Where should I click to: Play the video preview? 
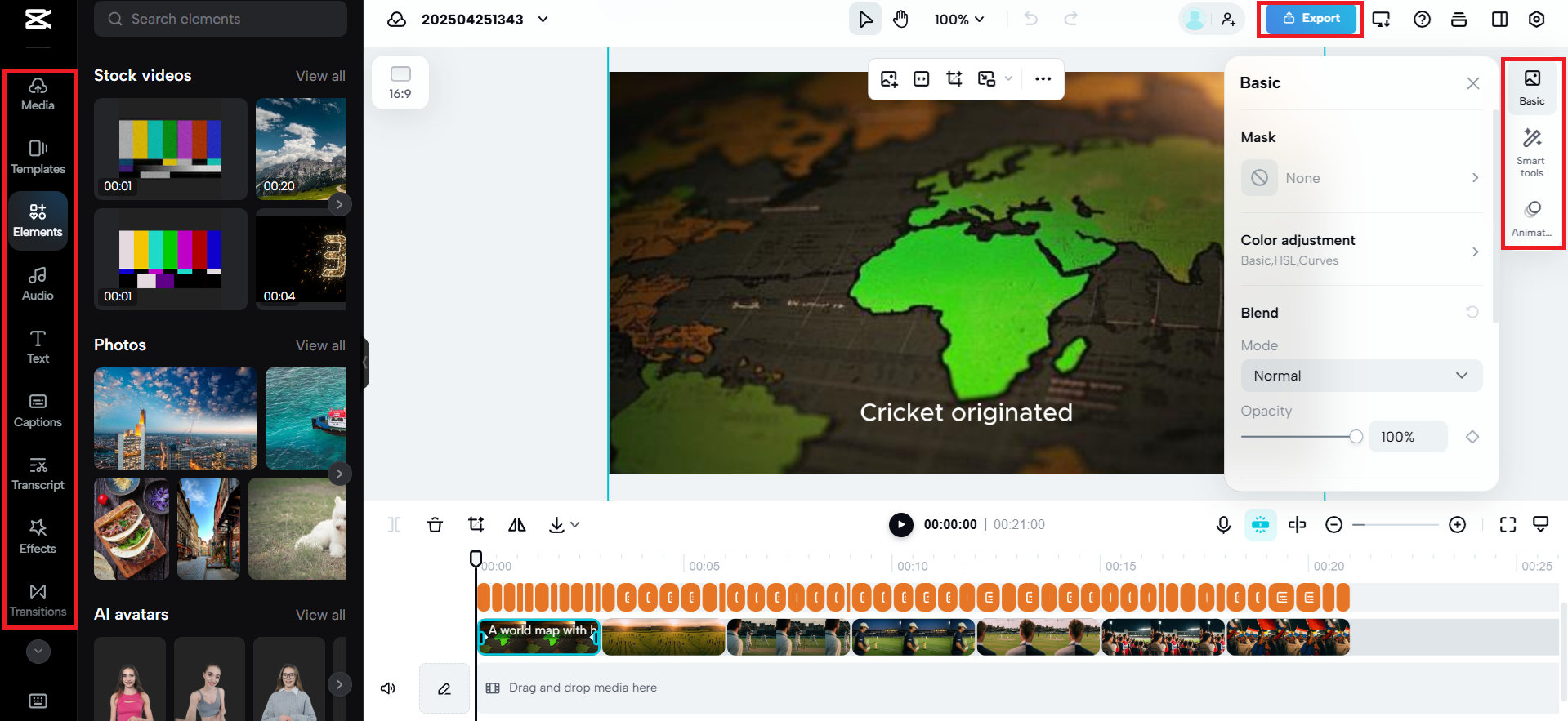[x=900, y=524]
